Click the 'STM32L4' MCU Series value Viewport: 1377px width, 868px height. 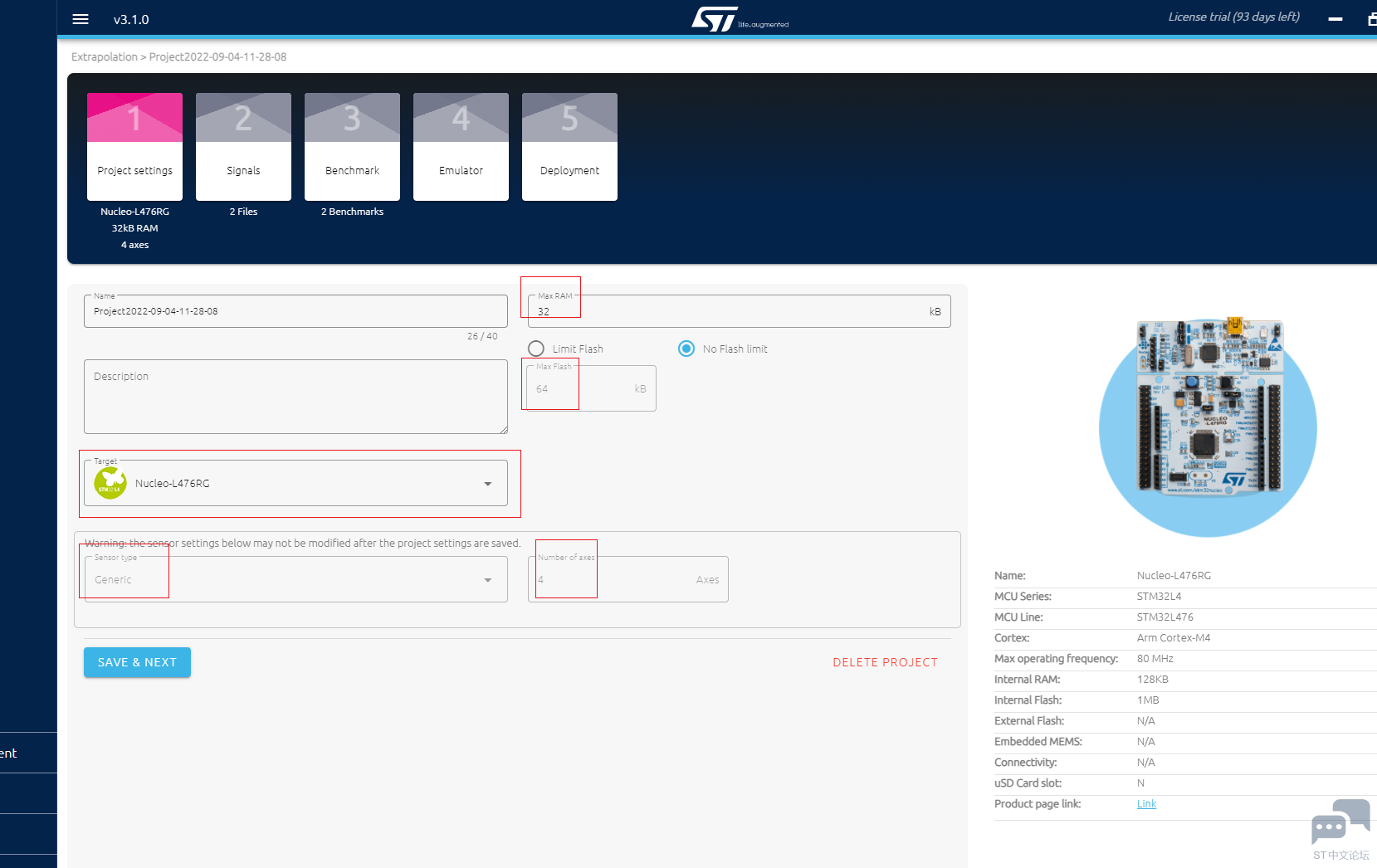pyautogui.click(x=1160, y=597)
